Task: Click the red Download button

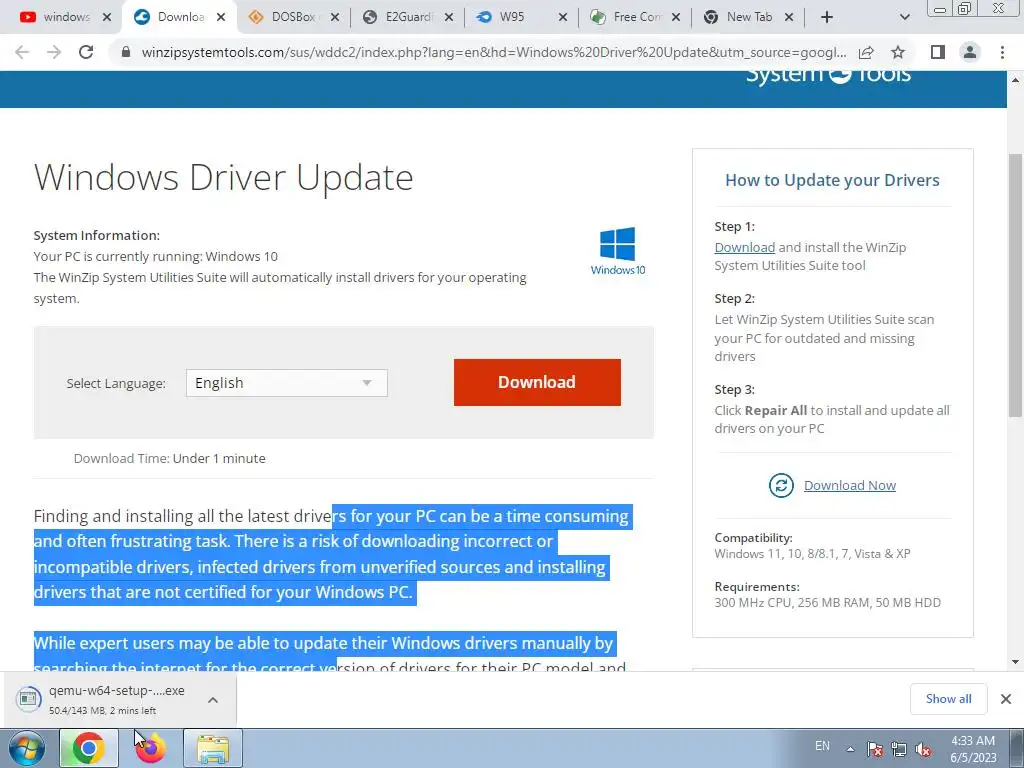Action: [537, 382]
